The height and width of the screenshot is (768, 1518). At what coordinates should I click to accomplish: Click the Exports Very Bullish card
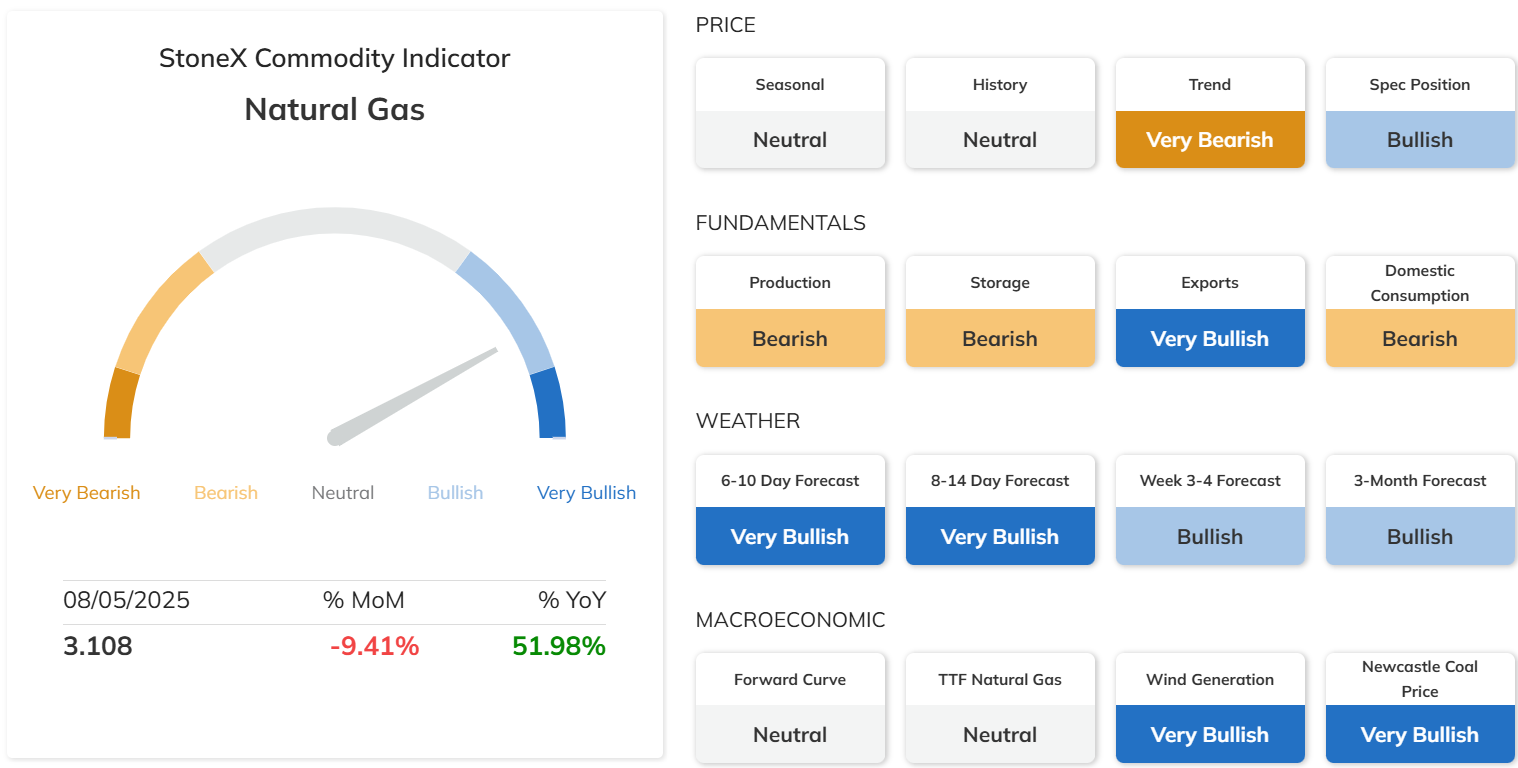coord(1210,311)
